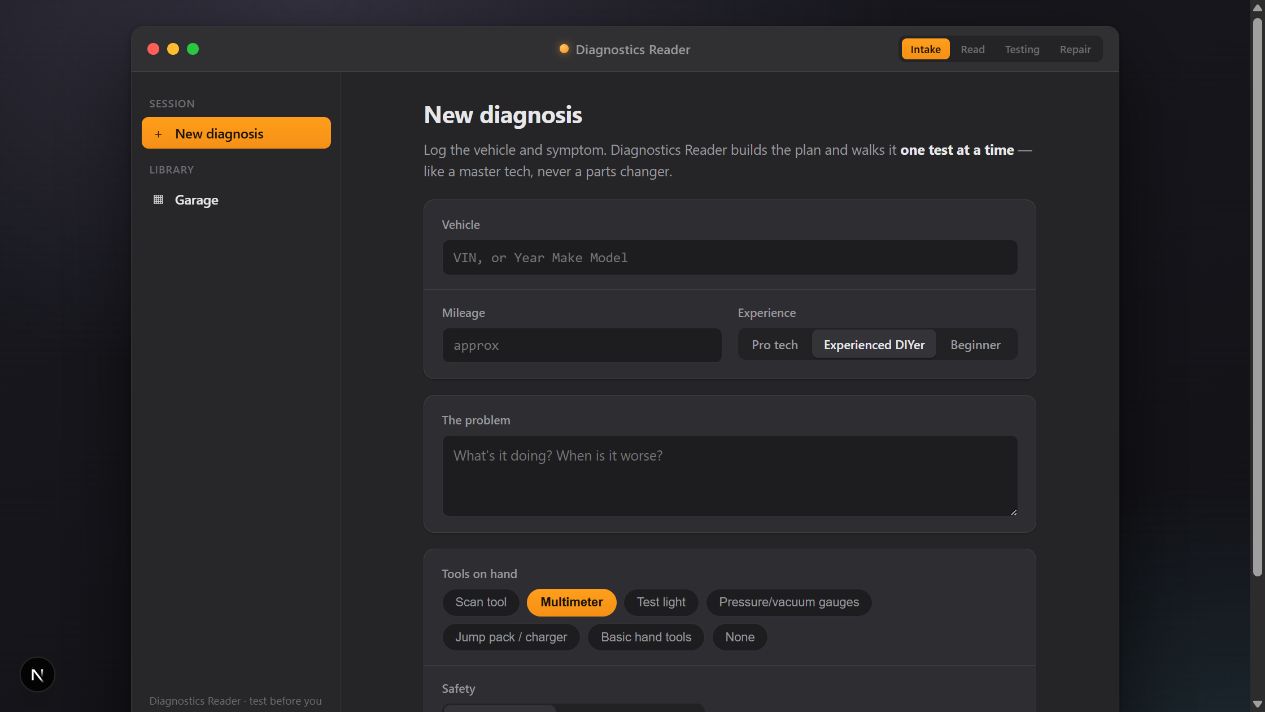Viewport: 1265px width, 712px height.
Task: Click the green maximize window dot
Action: point(193,49)
